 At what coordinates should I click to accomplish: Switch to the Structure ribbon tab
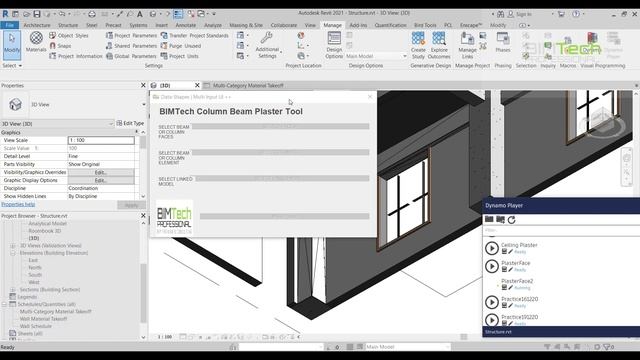(68, 25)
